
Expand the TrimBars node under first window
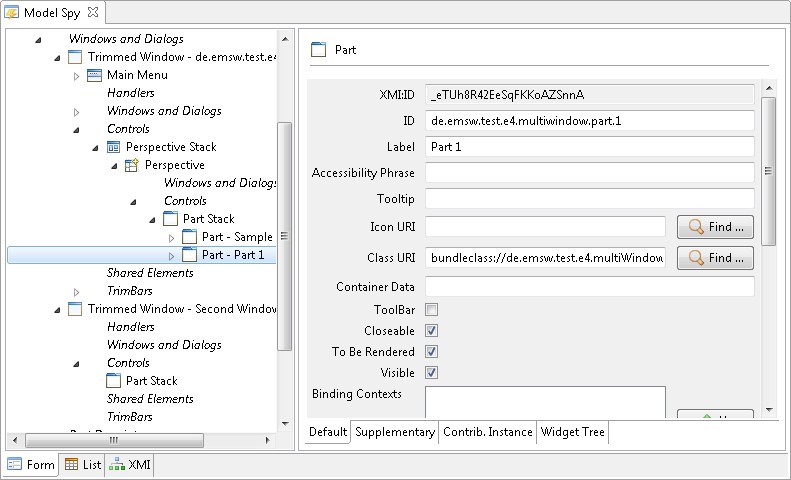click(76, 291)
